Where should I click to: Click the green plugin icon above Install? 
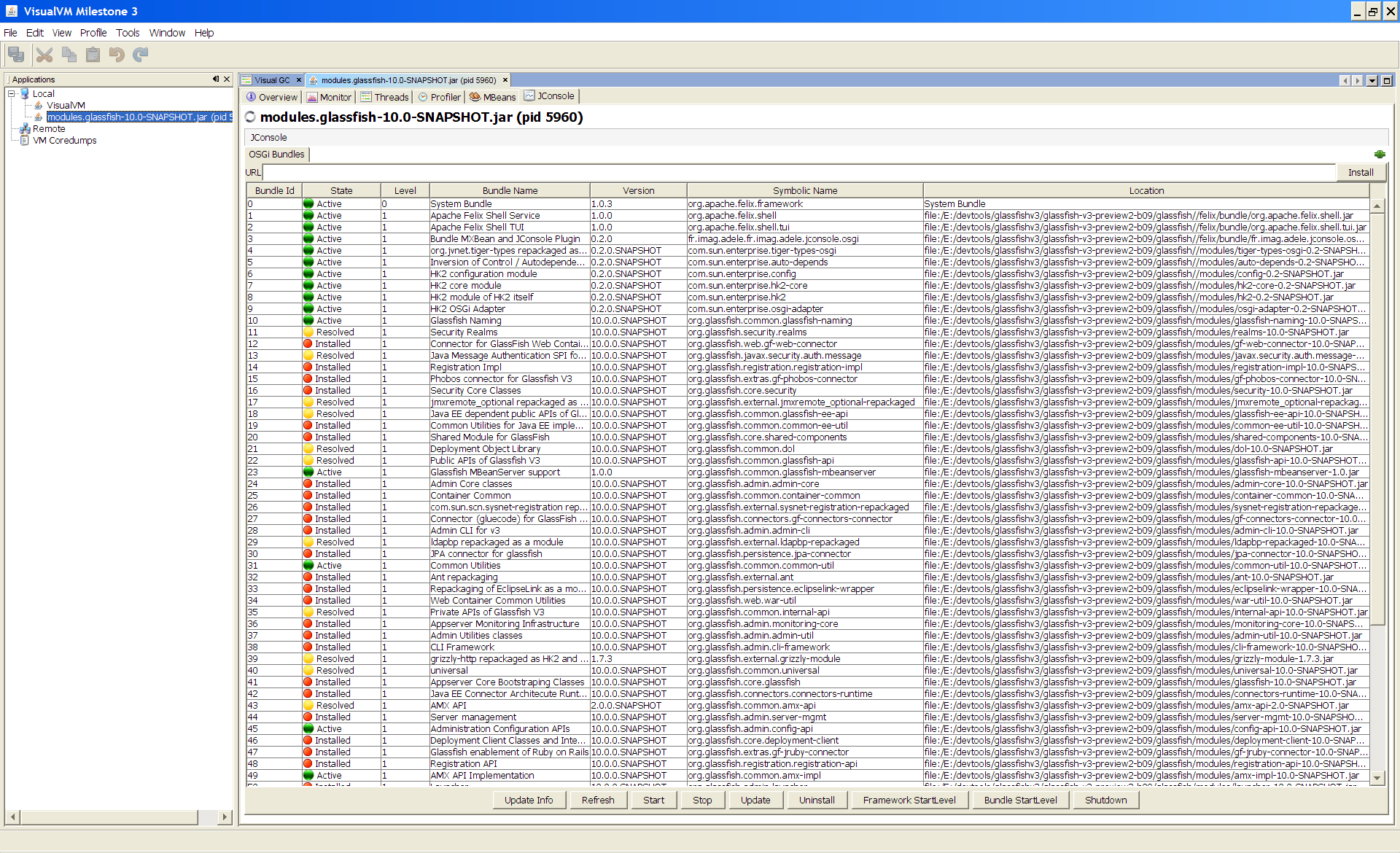coord(1380,155)
